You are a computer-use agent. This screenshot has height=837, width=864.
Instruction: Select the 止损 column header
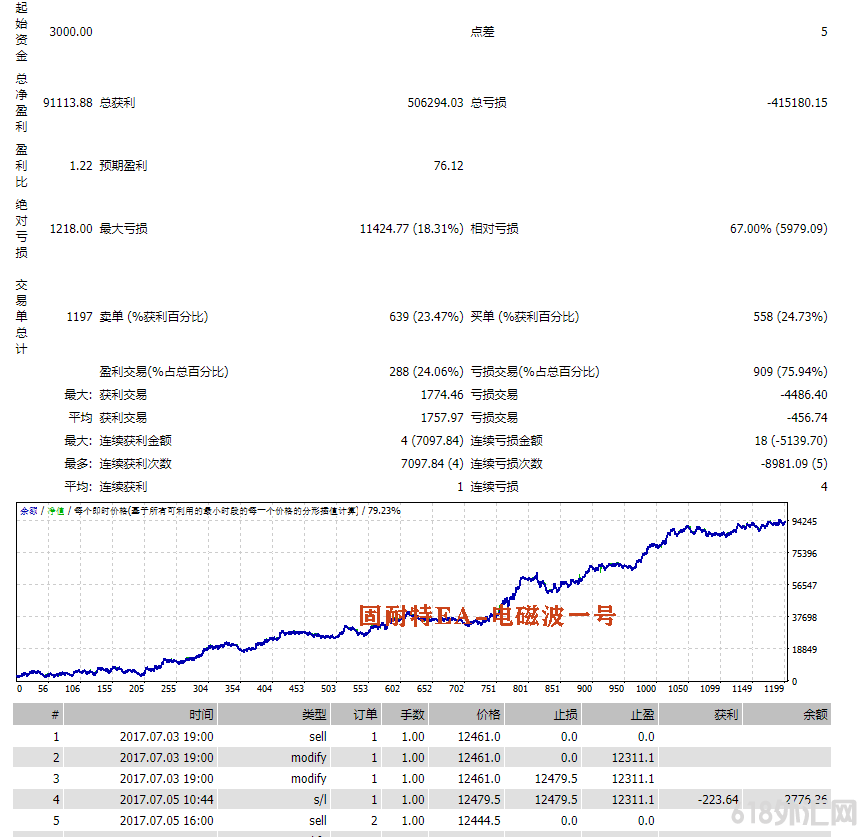[x=565, y=714]
